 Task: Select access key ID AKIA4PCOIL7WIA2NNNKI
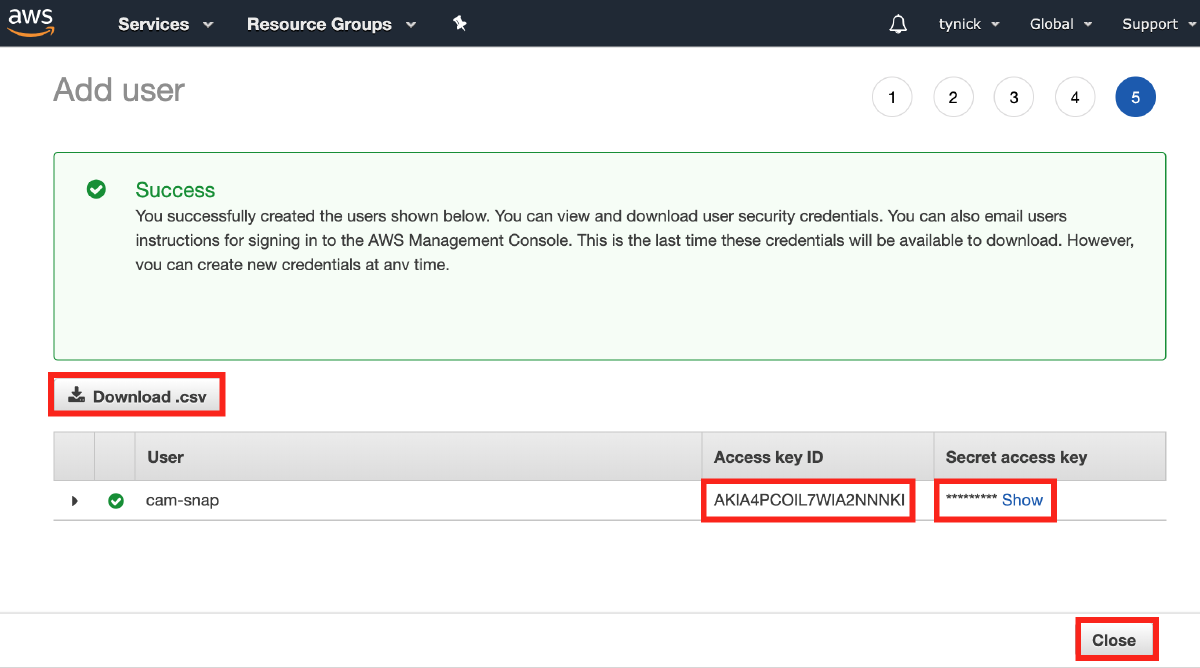point(809,500)
